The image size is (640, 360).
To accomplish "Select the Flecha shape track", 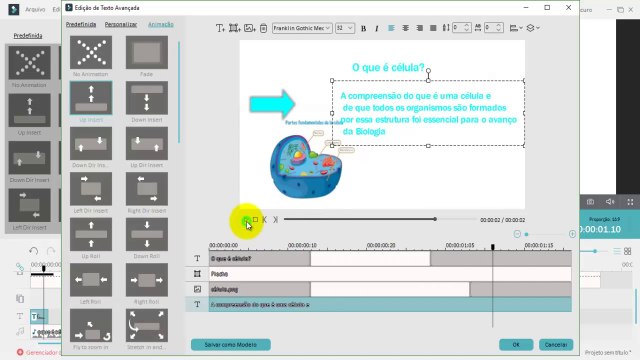I will [x=390, y=274].
